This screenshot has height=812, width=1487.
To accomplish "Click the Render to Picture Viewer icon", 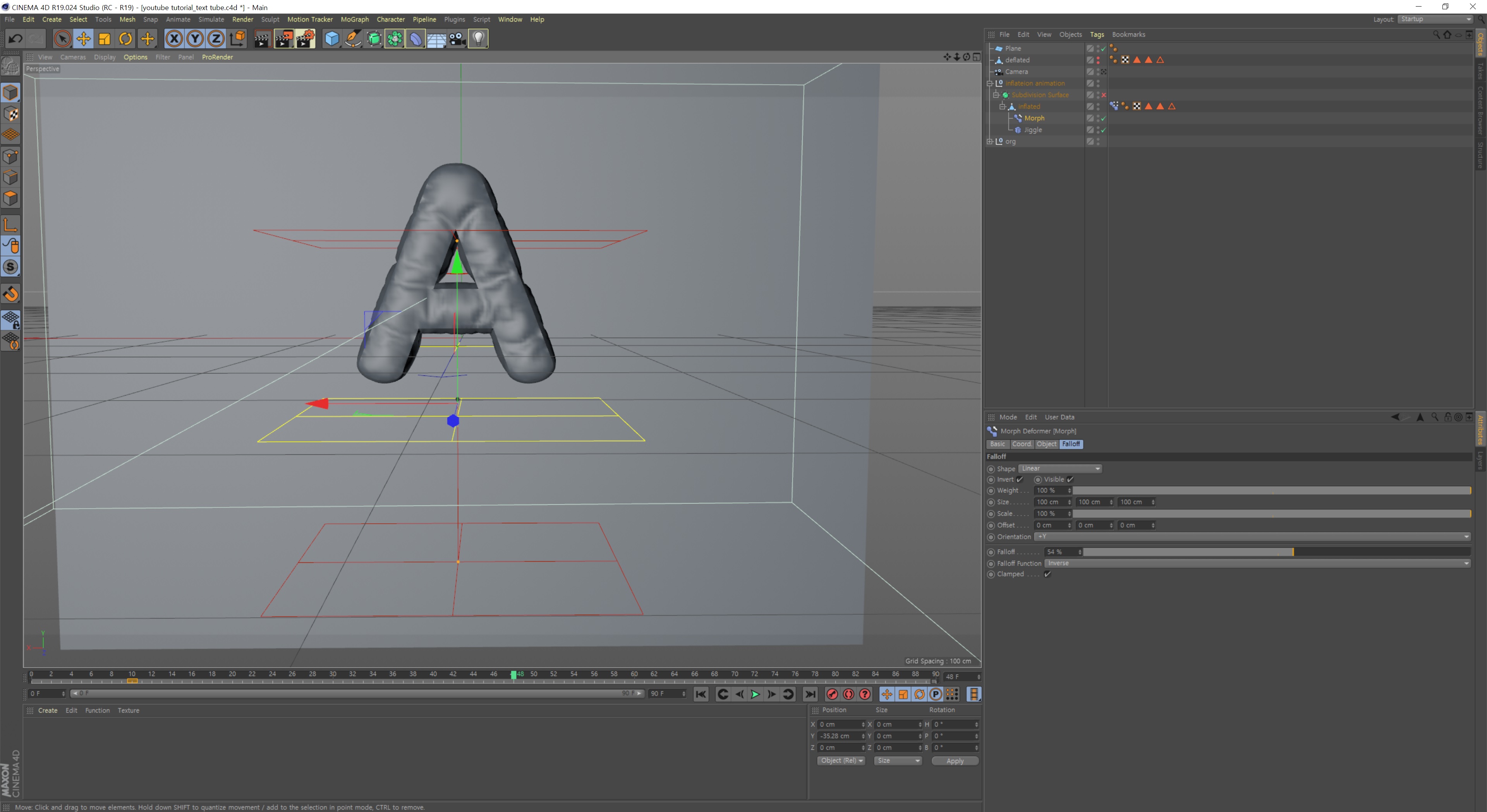I will (x=283, y=39).
